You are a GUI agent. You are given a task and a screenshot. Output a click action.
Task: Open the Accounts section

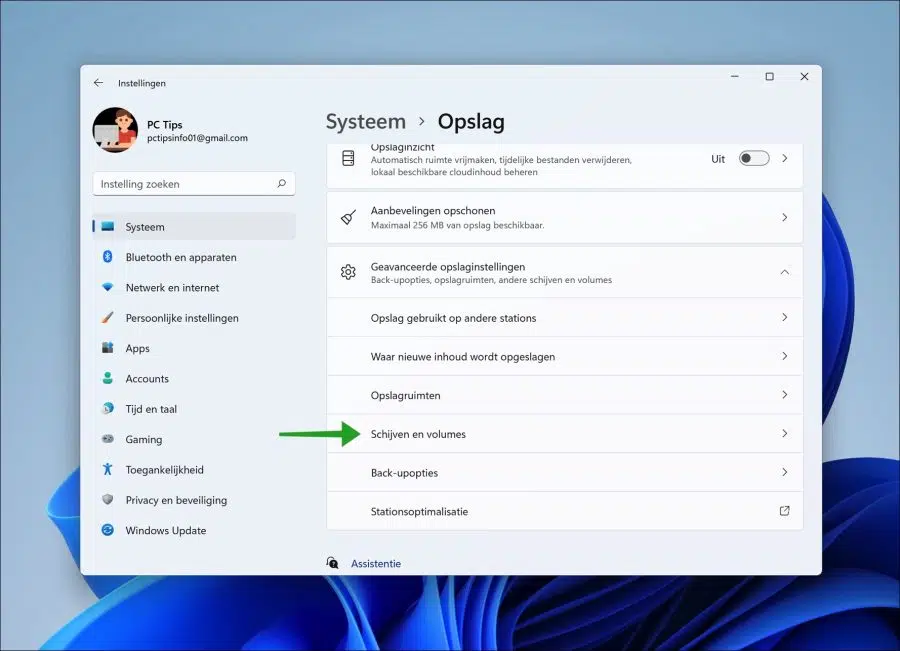[x=194, y=379]
